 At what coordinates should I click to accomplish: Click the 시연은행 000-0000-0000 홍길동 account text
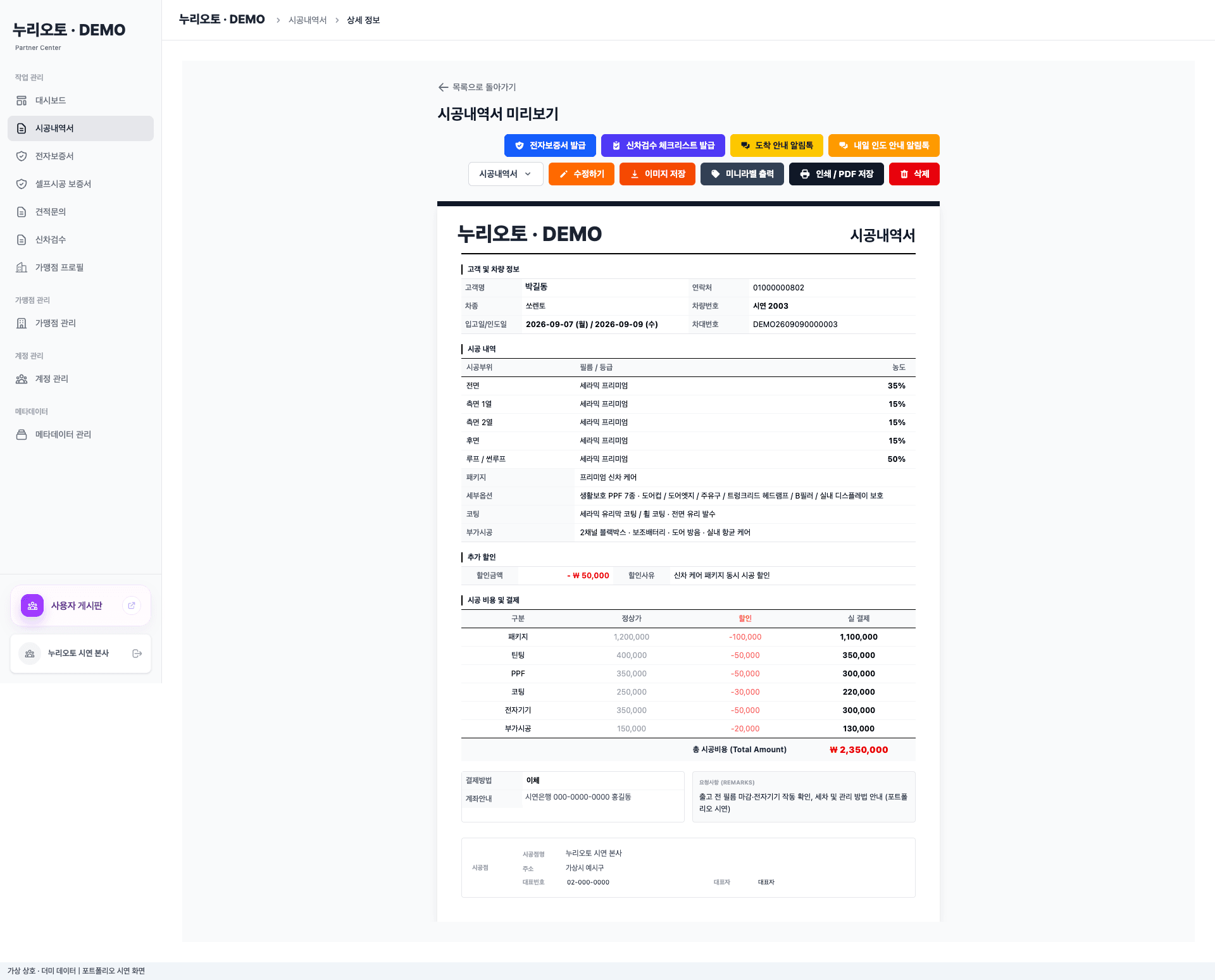point(578,797)
